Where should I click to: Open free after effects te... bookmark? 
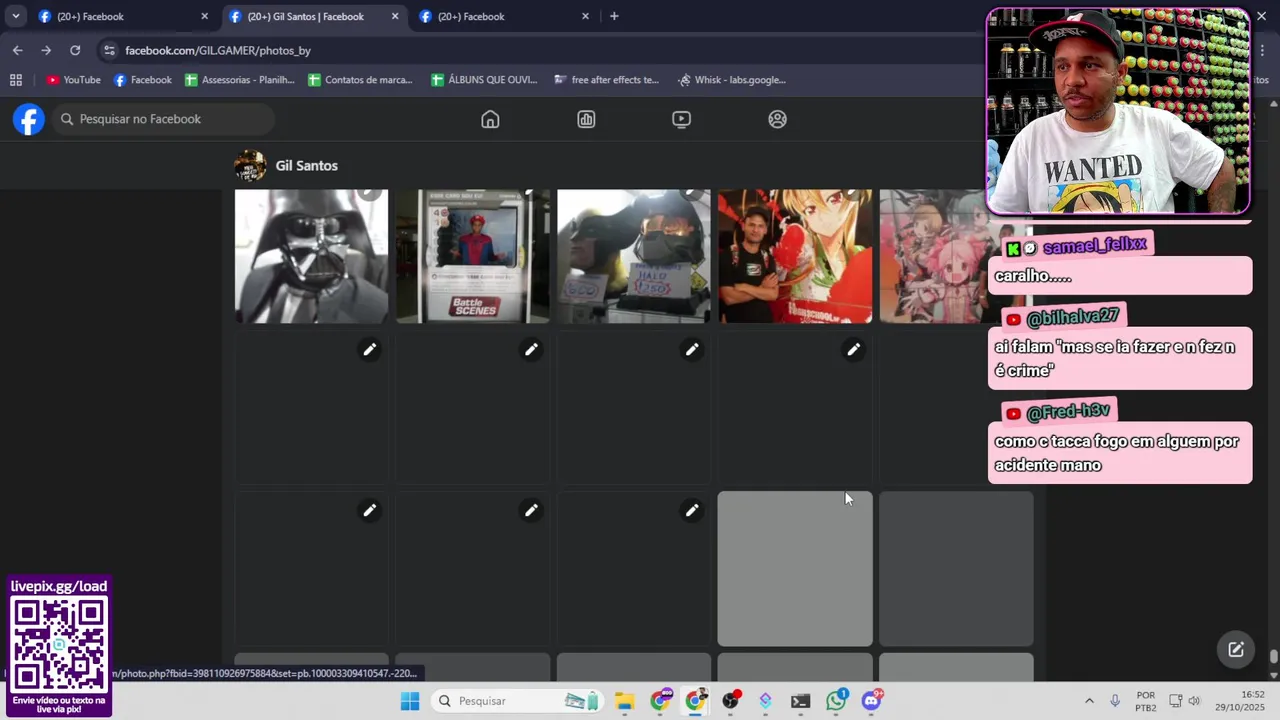pos(607,80)
